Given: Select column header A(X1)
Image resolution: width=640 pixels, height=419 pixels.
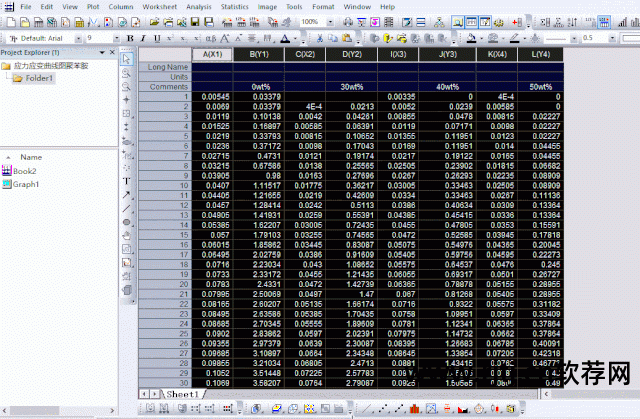Looking at the screenshot, I should point(212,54).
